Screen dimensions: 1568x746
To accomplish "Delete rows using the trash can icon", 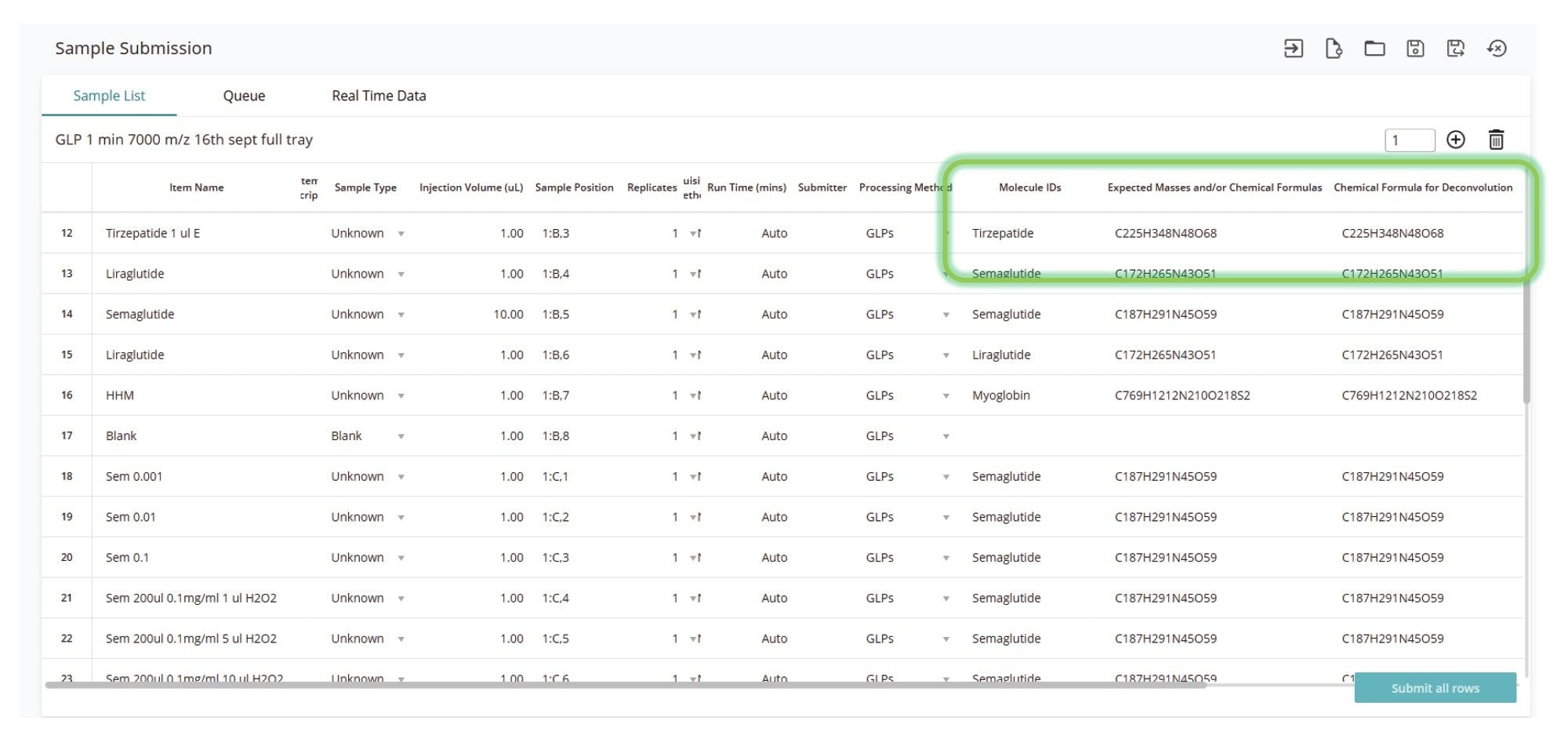I will (x=1497, y=140).
